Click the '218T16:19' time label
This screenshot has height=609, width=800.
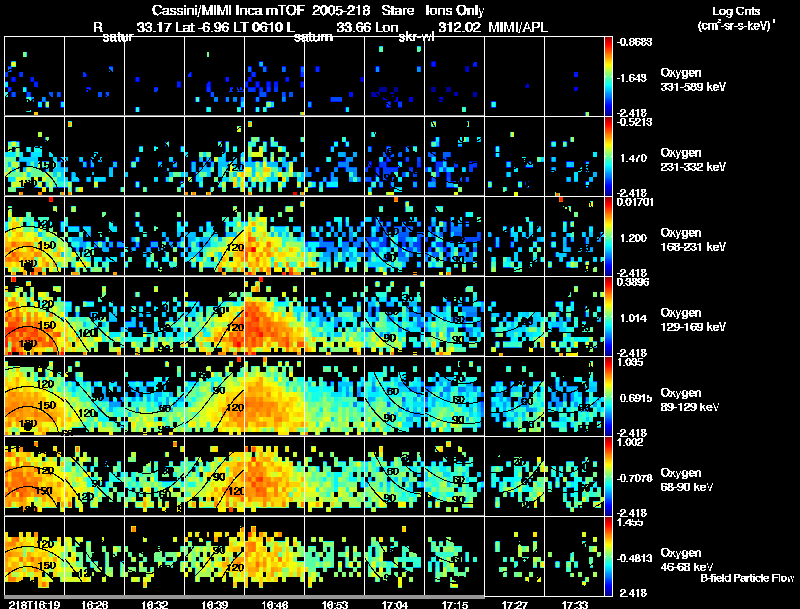[x=35, y=604]
